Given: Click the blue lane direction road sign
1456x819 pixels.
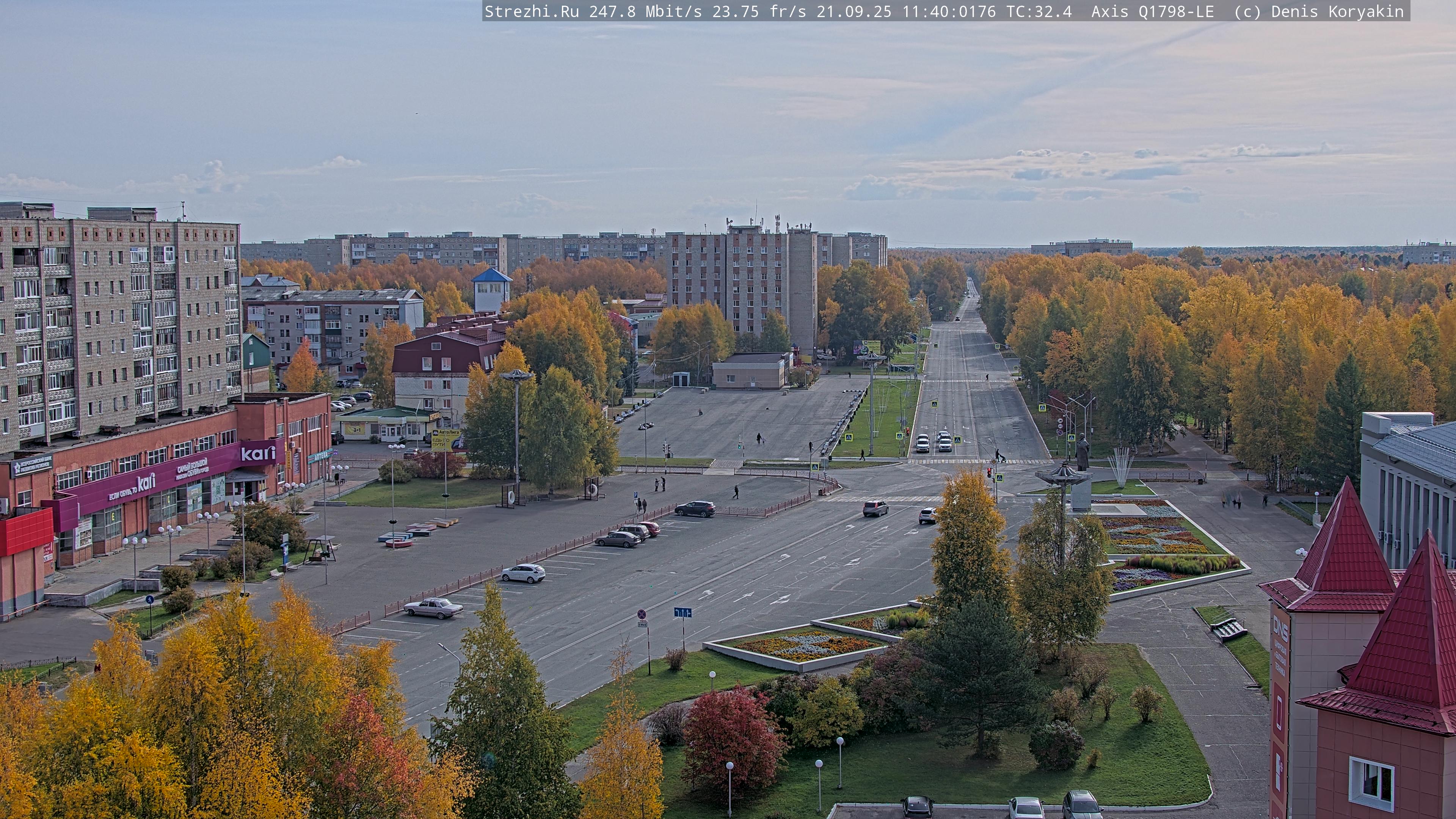Looking at the screenshot, I should point(683,613).
